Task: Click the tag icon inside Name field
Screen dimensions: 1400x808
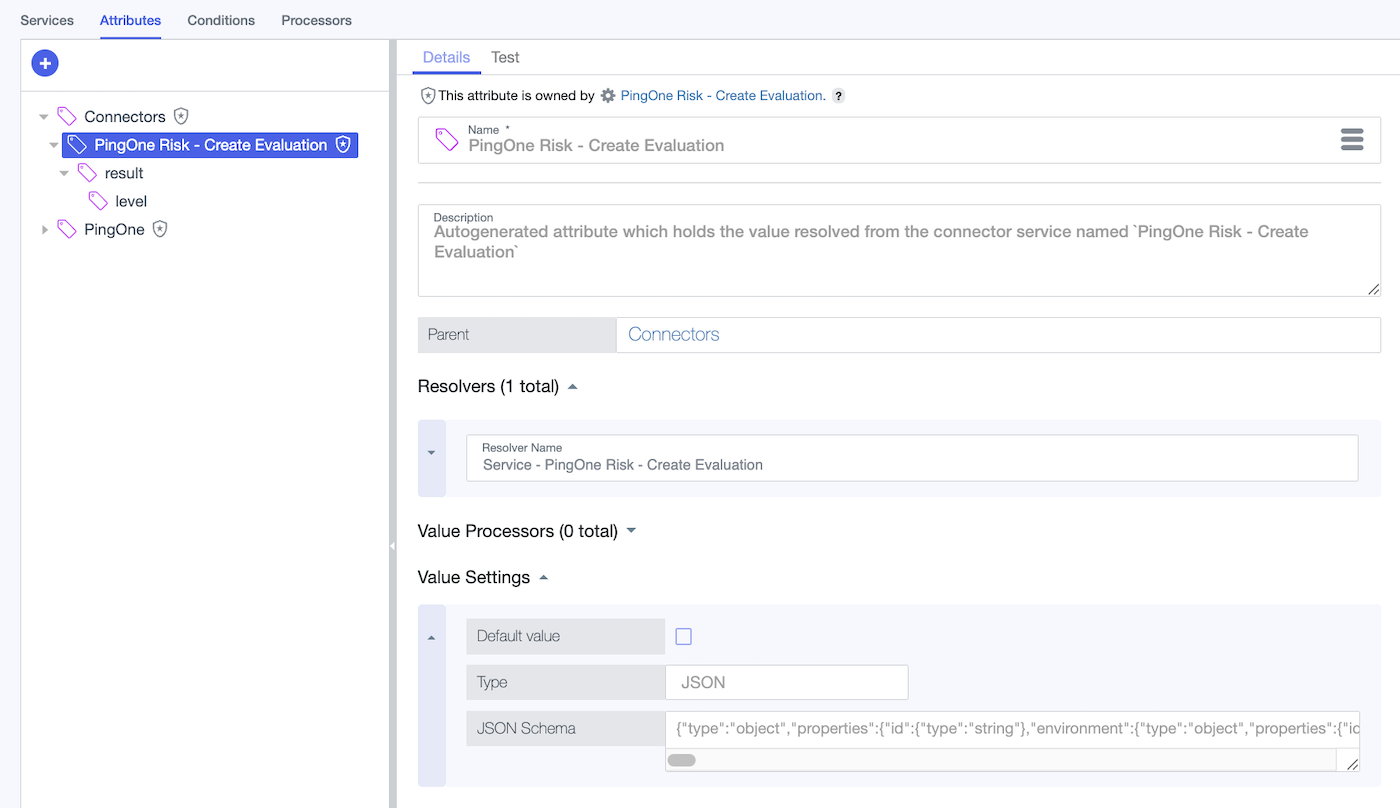Action: pos(447,140)
